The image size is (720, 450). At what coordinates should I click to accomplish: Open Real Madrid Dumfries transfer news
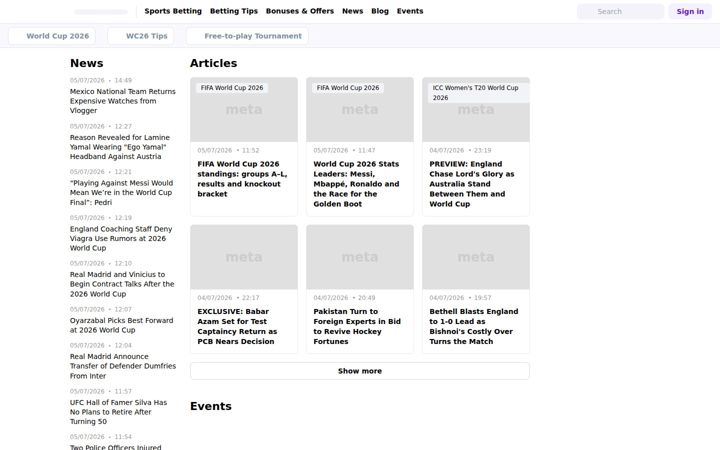123,366
